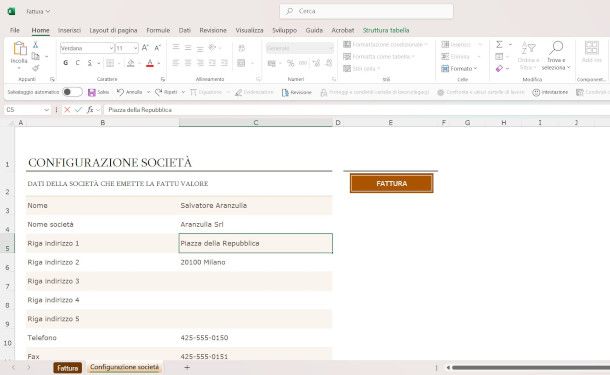Click the Cut scissors icon
Image resolution: width=610 pixels, height=375 pixels.
(35, 45)
